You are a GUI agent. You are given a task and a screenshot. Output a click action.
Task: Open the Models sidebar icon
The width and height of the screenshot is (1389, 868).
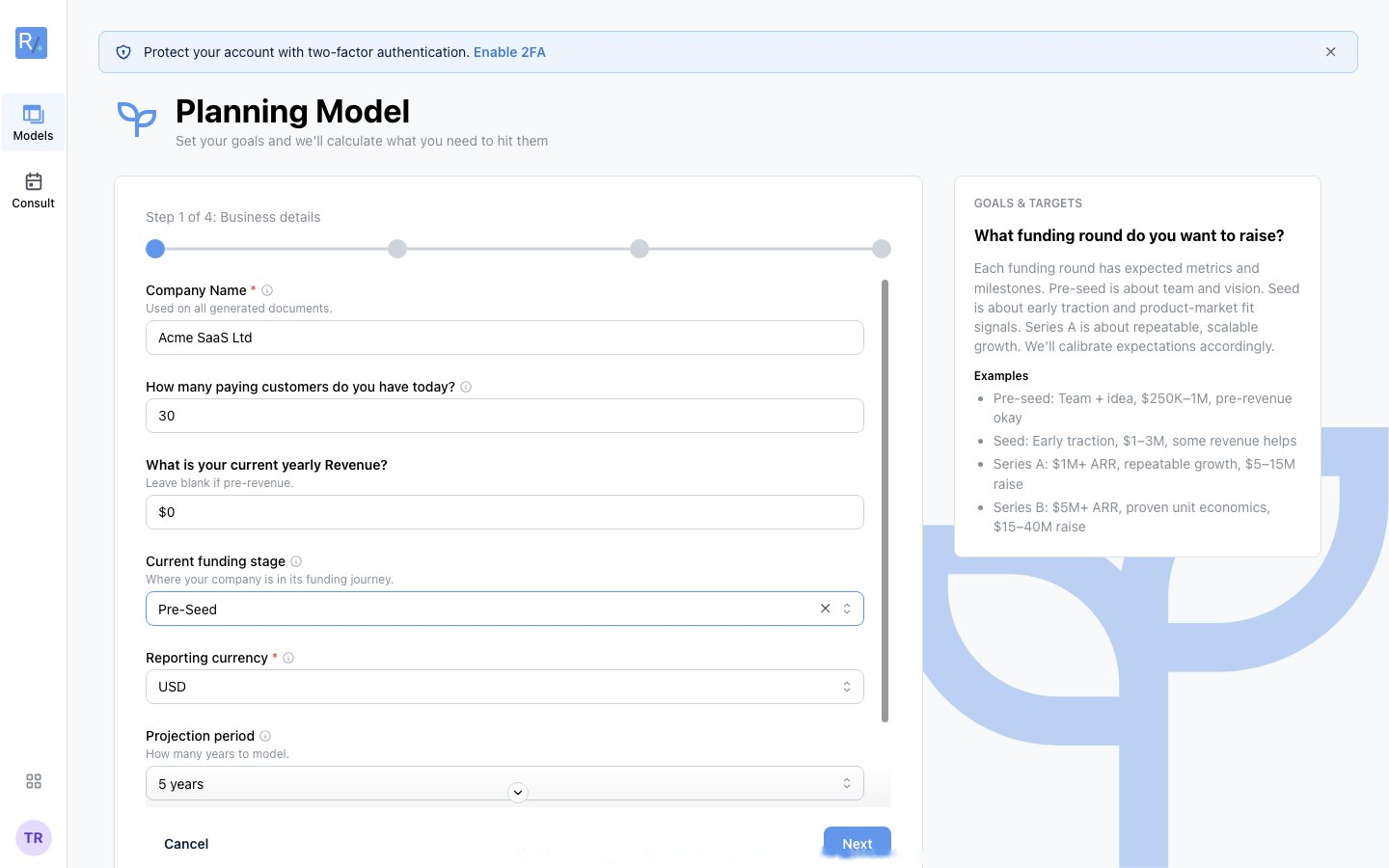(x=34, y=114)
